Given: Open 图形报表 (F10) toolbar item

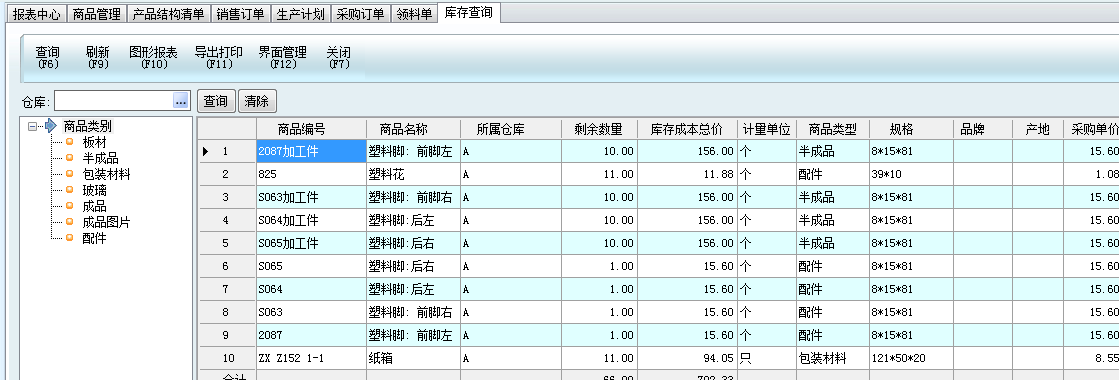Looking at the screenshot, I should (x=153, y=57).
